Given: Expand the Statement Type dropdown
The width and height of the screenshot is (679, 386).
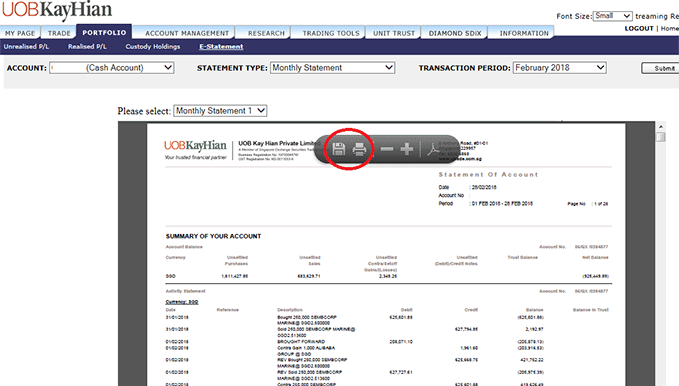Looking at the screenshot, I should (333, 68).
